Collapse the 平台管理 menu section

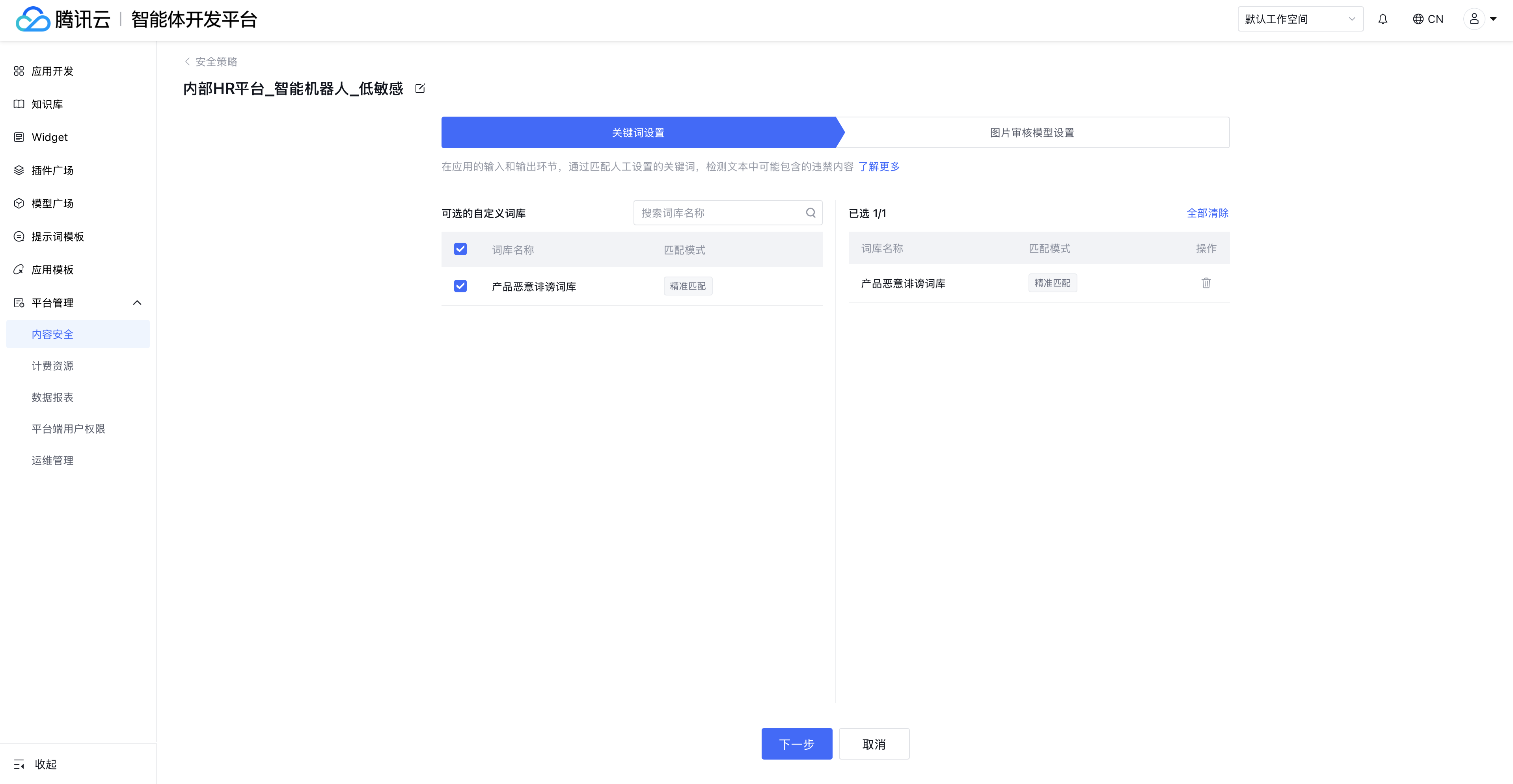[137, 303]
